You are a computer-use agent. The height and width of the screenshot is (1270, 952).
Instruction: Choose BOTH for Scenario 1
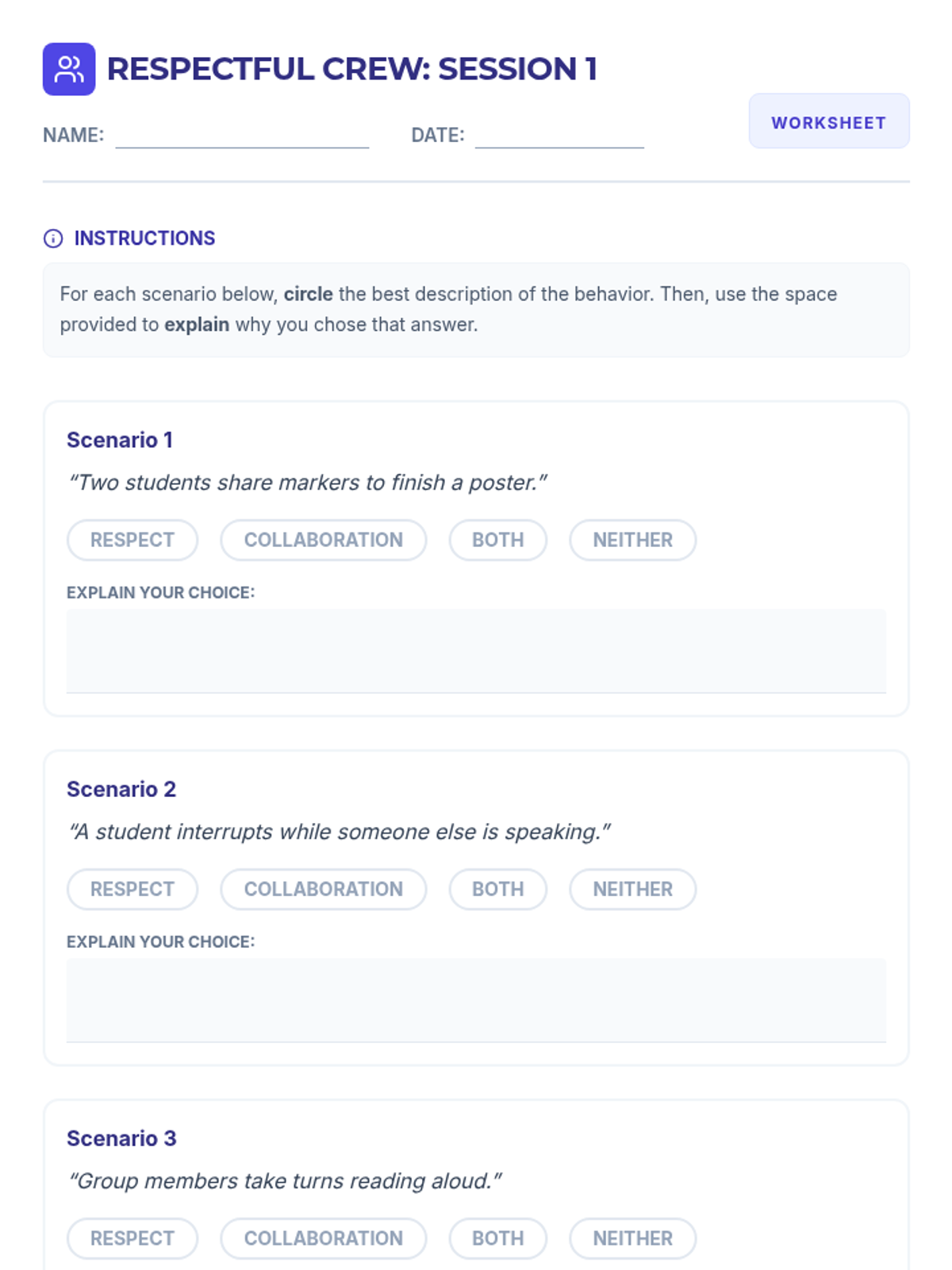[x=497, y=540]
